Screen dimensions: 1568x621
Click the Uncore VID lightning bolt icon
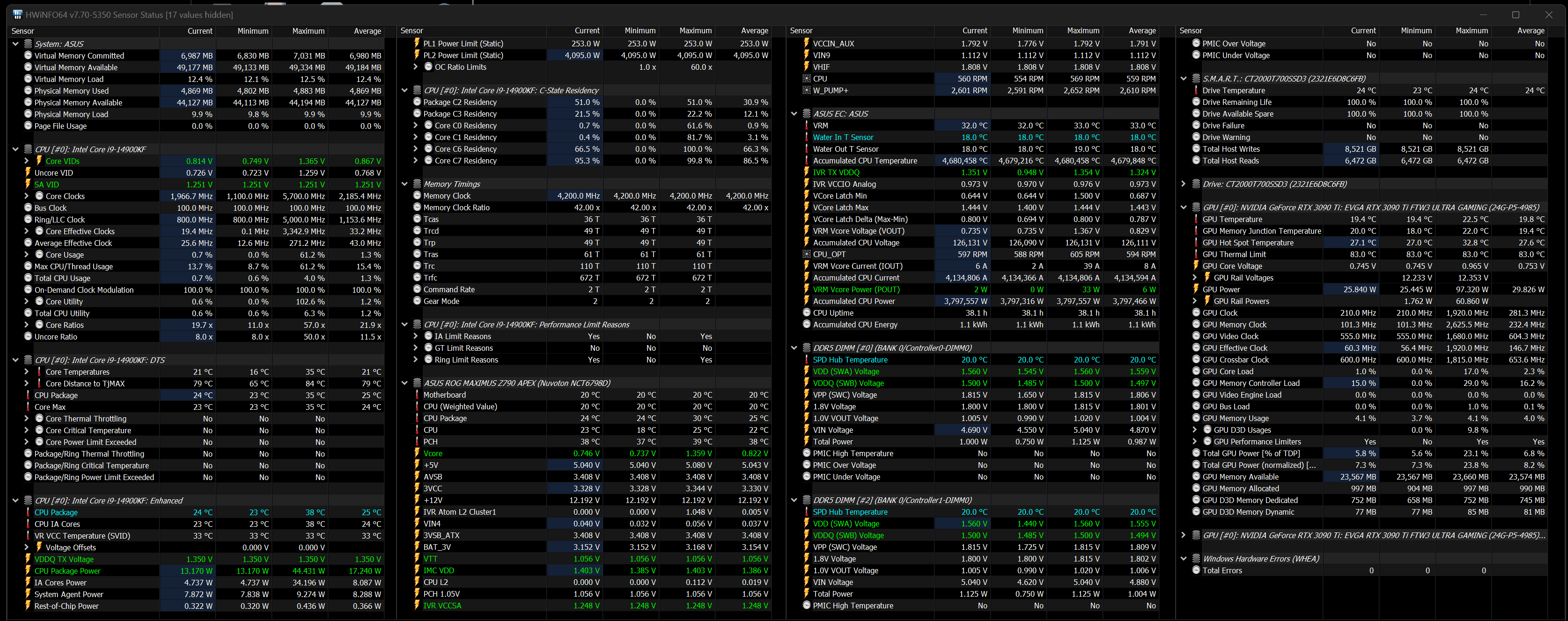(28, 173)
